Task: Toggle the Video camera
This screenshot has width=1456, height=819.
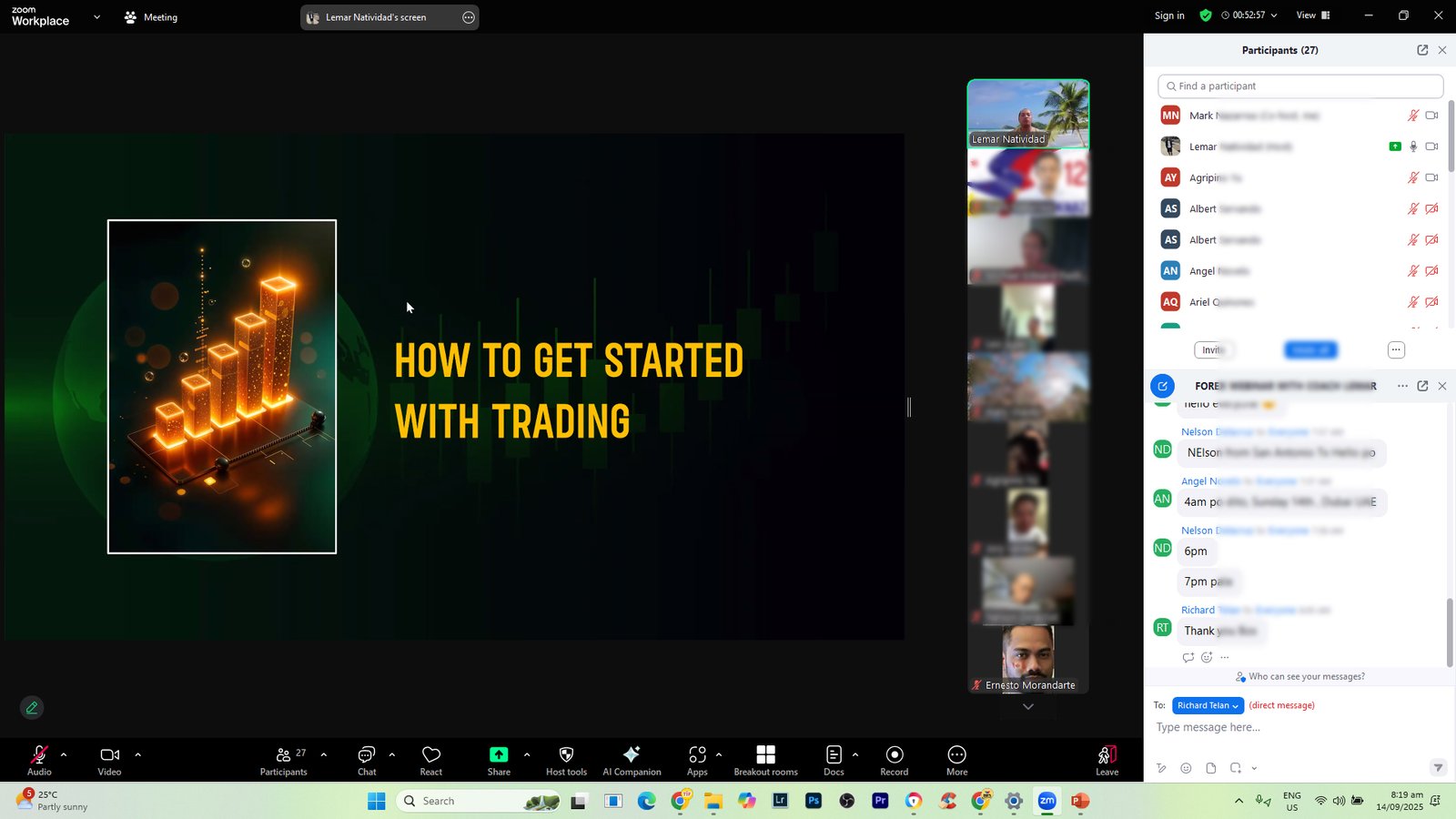Action: coord(109,755)
